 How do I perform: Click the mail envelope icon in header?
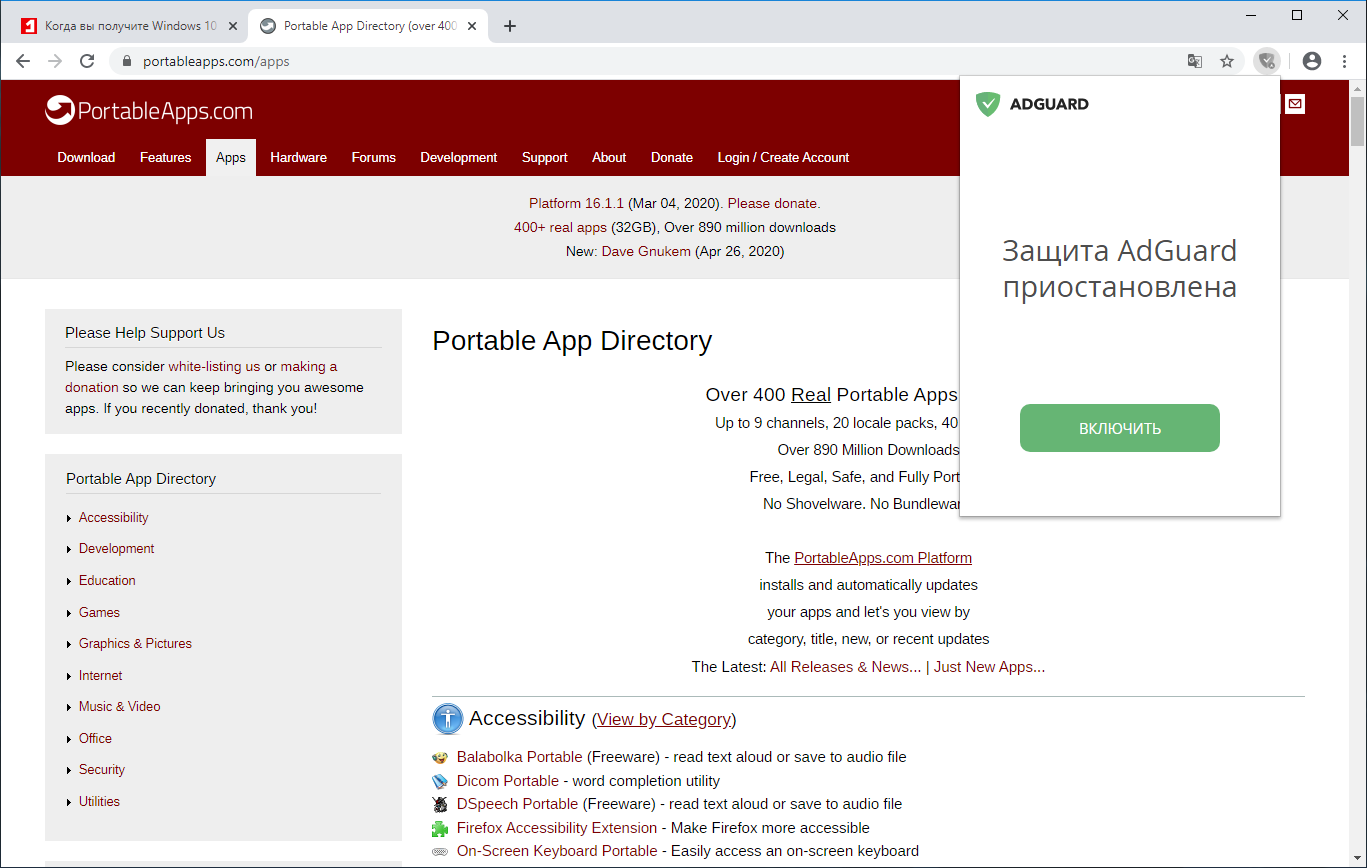[1295, 103]
